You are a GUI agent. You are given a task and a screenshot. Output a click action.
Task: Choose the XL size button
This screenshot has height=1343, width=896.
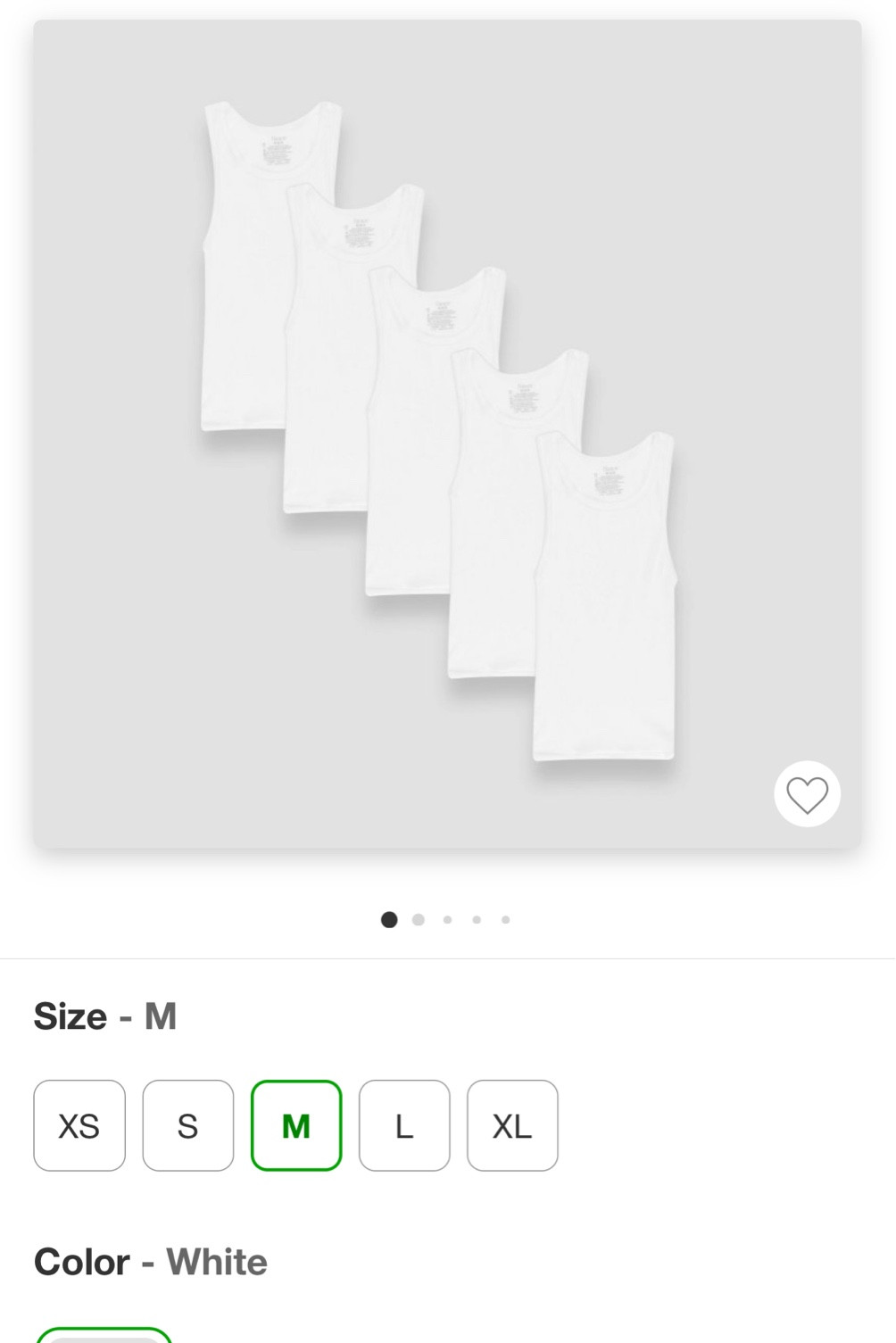coord(512,1125)
